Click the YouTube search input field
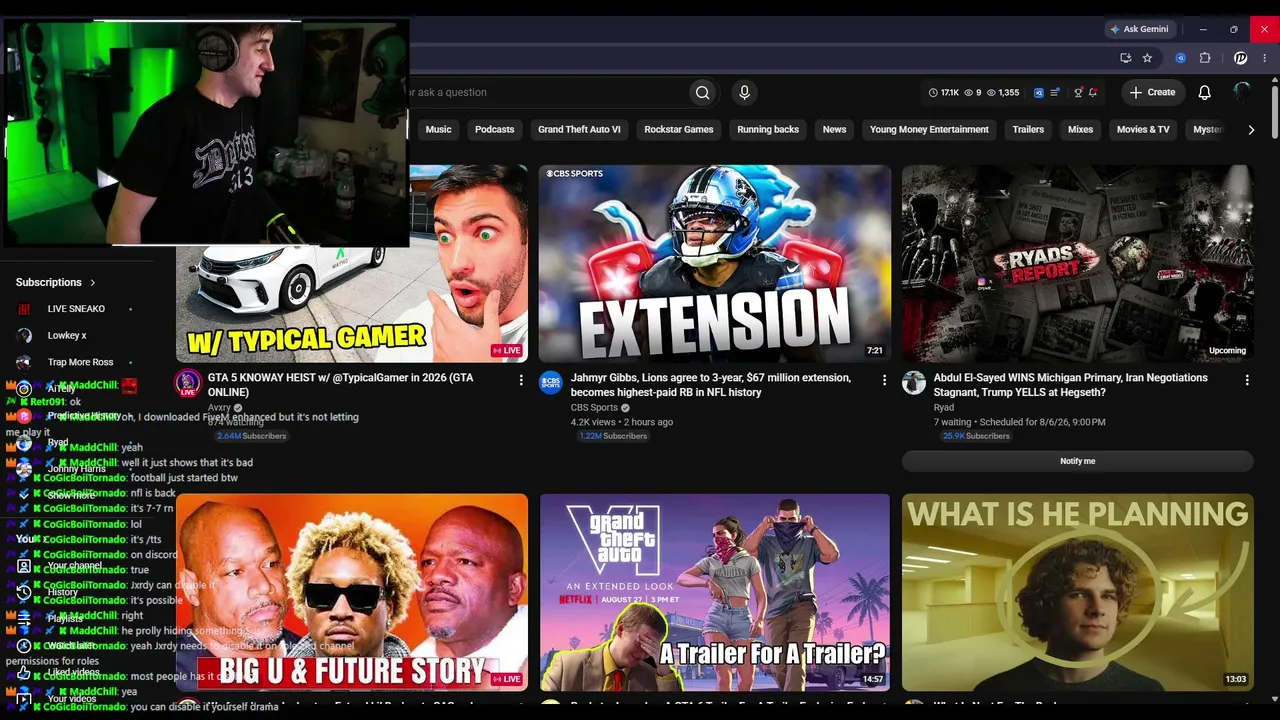 (545, 92)
